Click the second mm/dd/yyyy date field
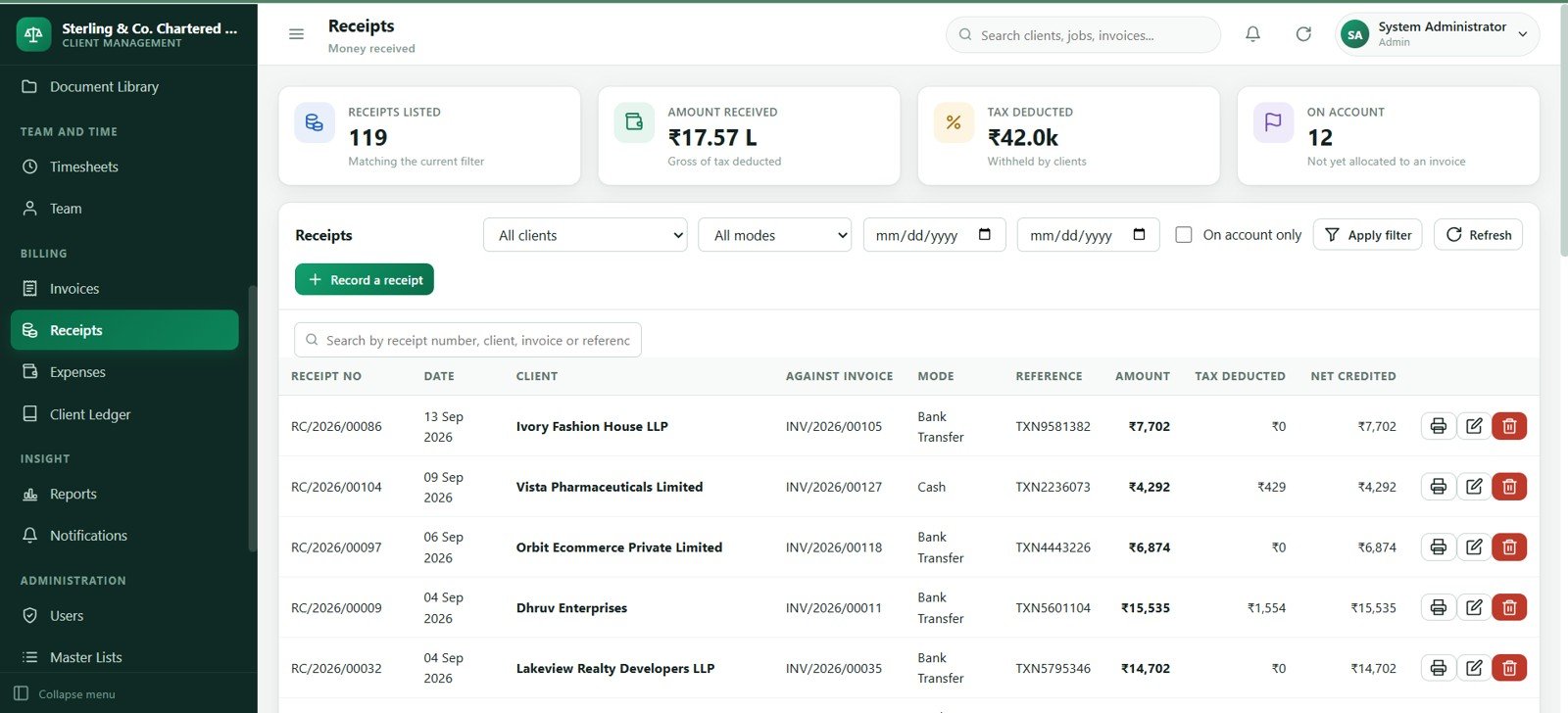The height and width of the screenshot is (713, 1568). pyautogui.click(x=1088, y=235)
